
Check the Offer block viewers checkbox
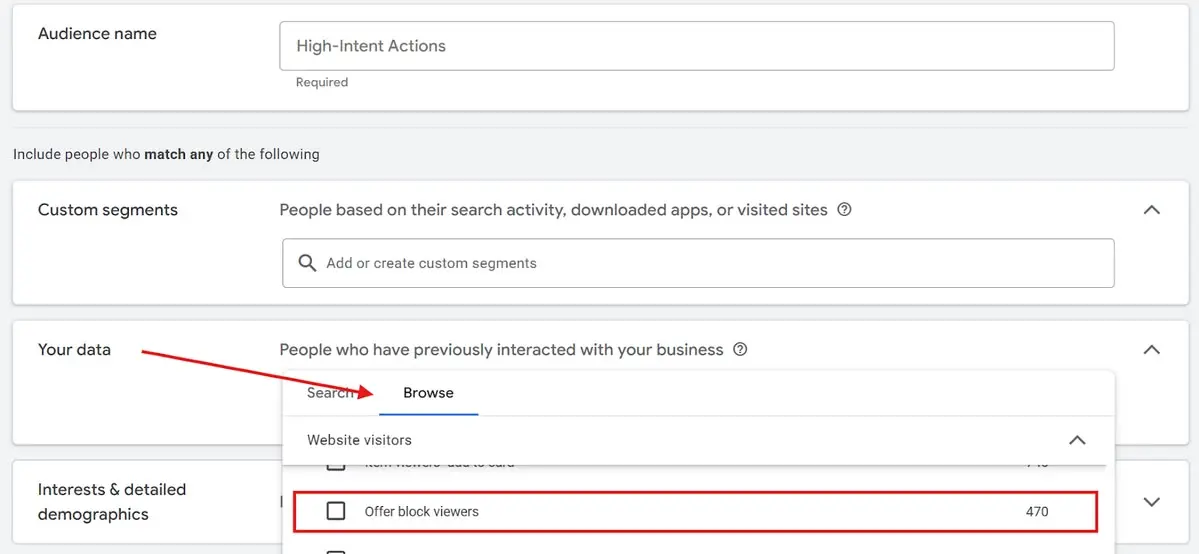click(336, 511)
